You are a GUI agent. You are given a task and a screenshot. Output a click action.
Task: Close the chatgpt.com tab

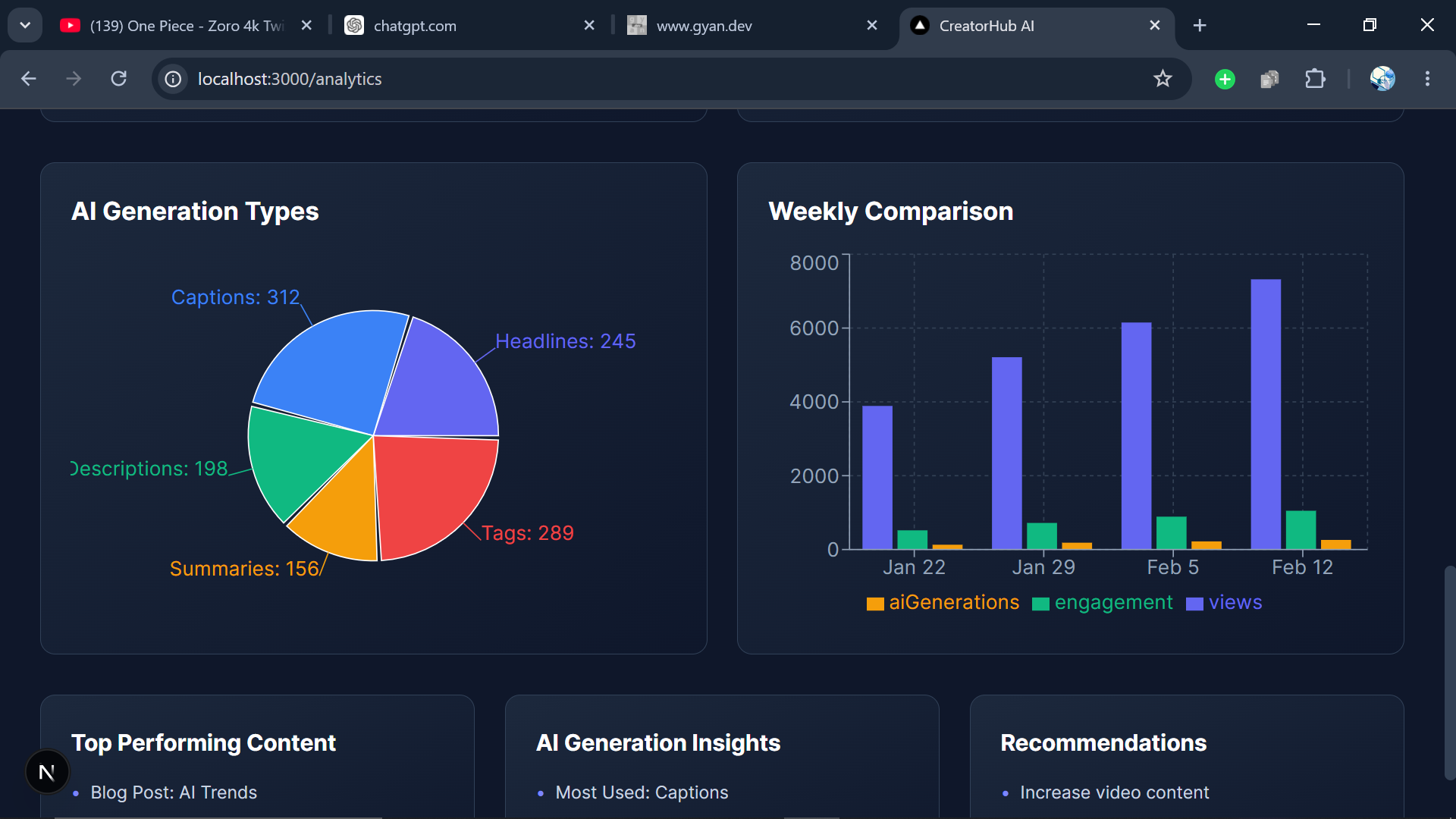589,26
